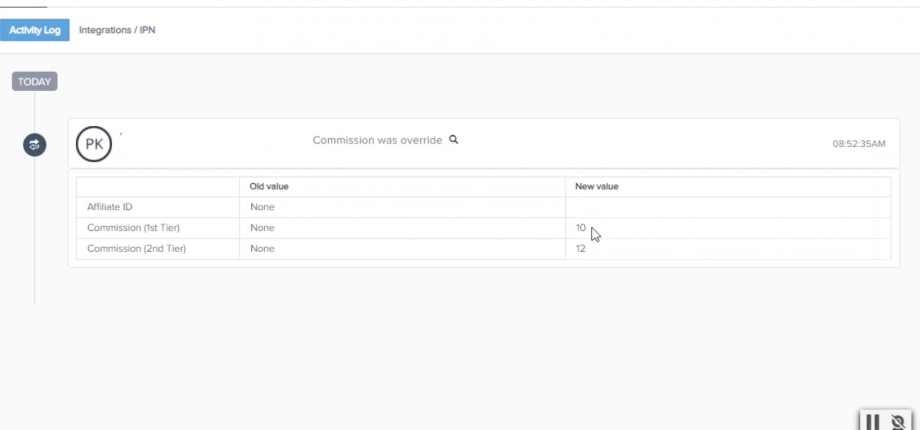Click the New value column header

(597, 187)
